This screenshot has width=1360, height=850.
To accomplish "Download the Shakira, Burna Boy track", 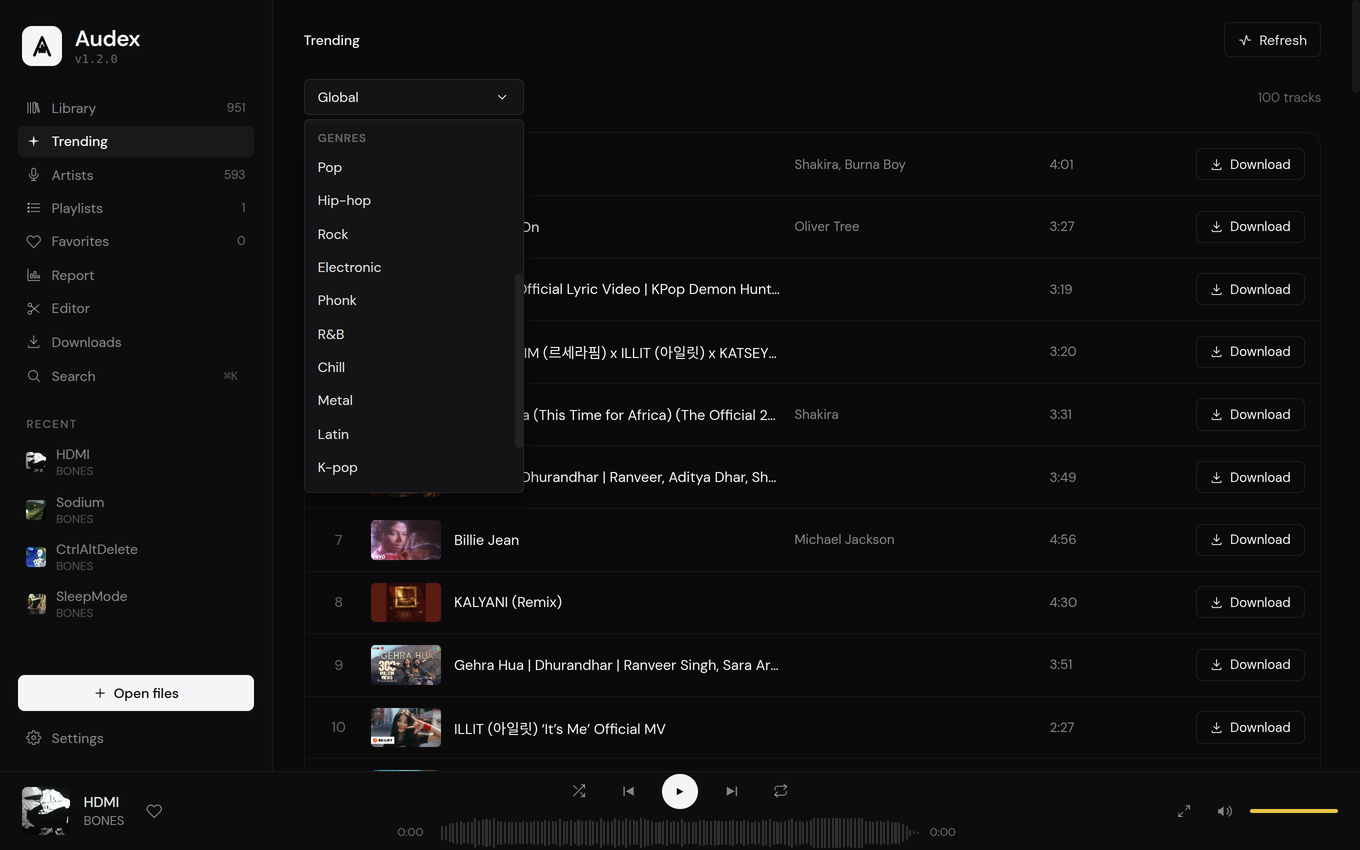I will [1250, 164].
